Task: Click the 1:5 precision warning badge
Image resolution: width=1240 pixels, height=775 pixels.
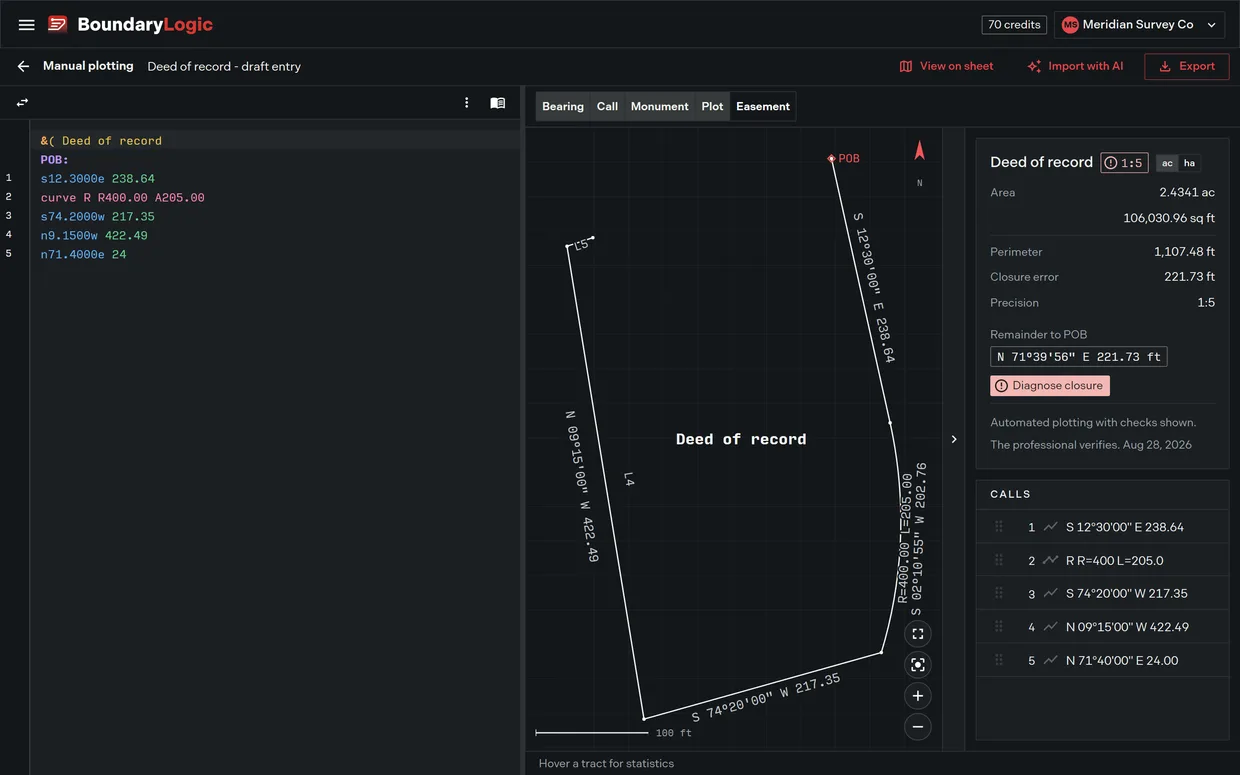Action: [1124, 163]
